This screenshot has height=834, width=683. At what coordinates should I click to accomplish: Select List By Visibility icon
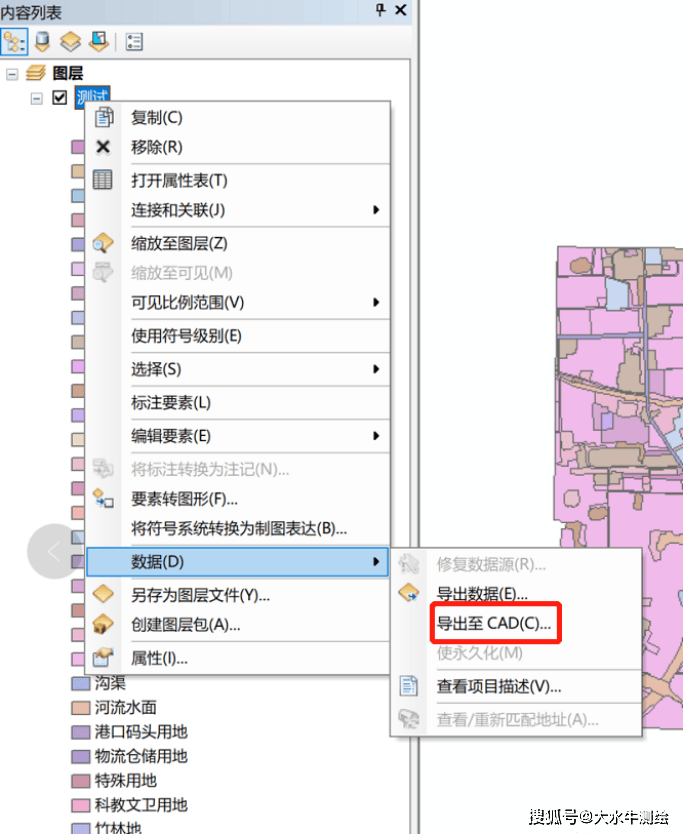(x=70, y=41)
